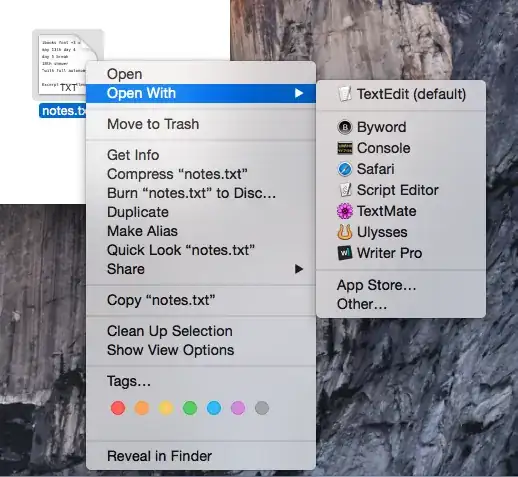This screenshot has height=477, width=518.
Task: Apply the orange tag color
Action: [142, 408]
